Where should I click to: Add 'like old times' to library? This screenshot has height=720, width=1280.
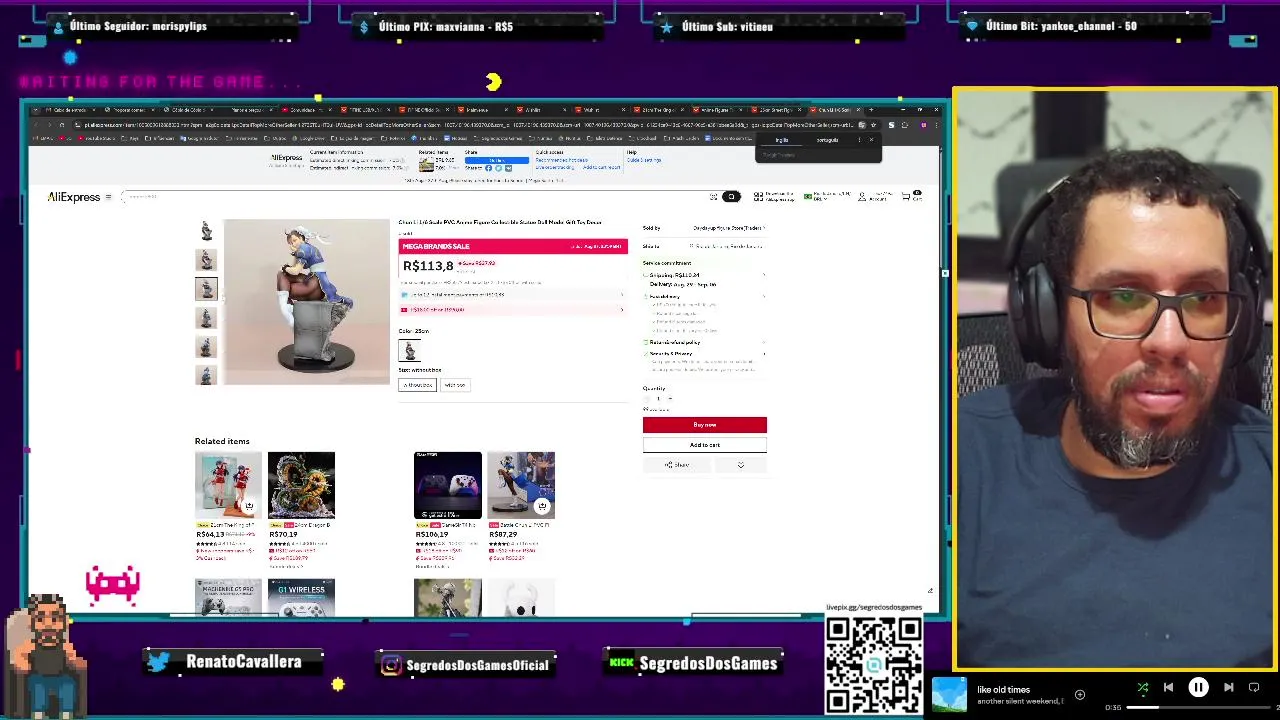click(1080, 694)
